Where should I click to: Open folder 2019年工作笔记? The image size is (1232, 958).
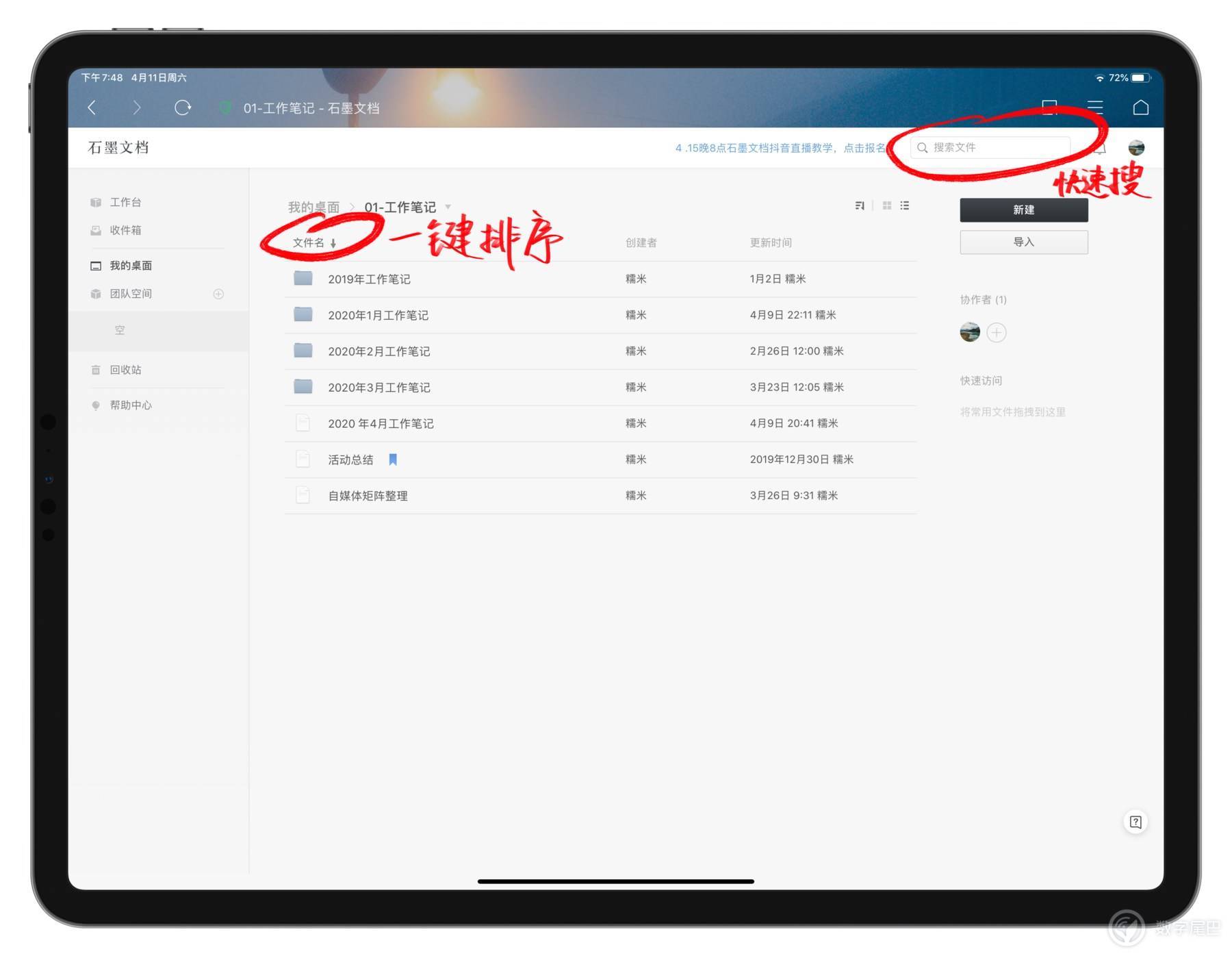pos(369,279)
